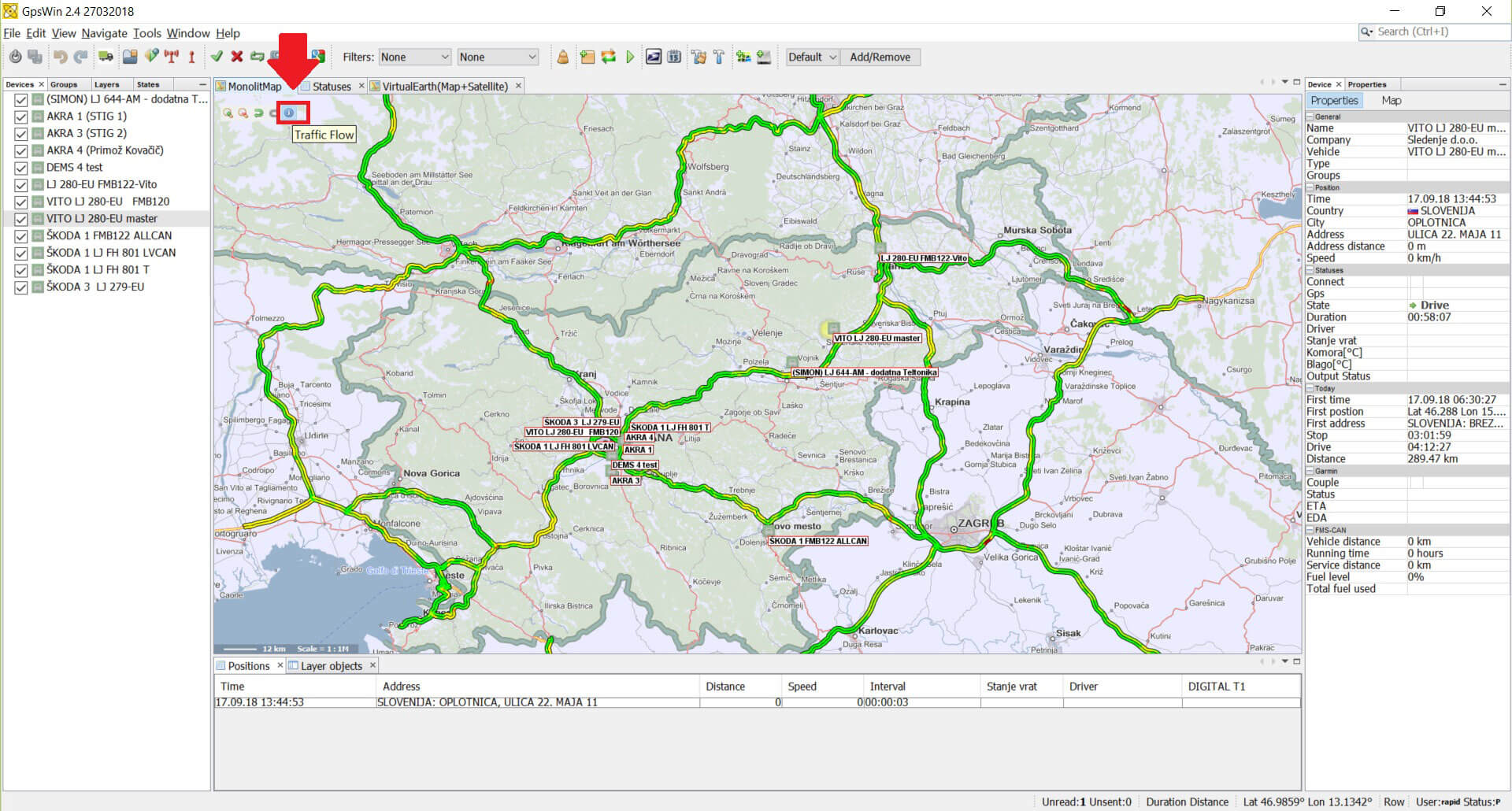This screenshot has height=811, width=1512.
Task: Open the Navigate menu
Action: coord(104,33)
